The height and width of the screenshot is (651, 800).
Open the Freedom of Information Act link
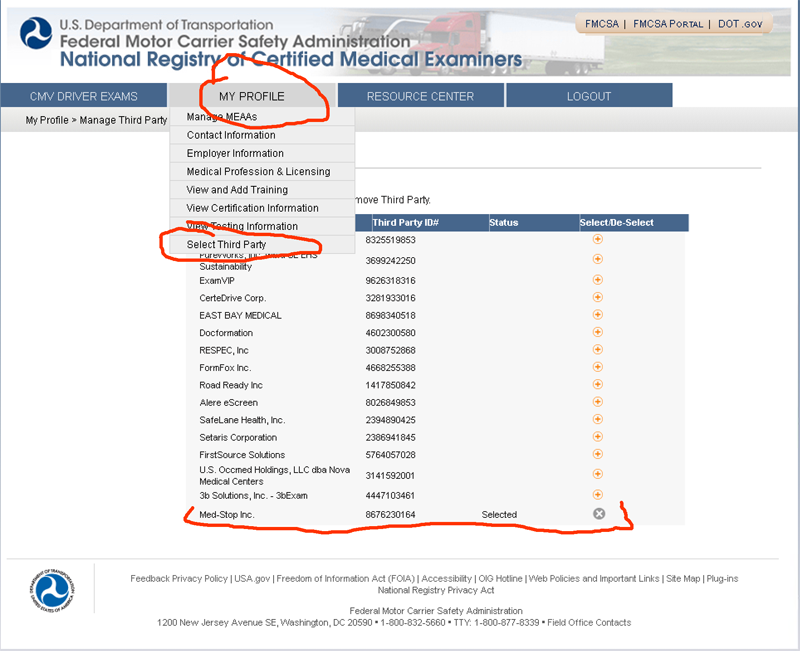[x=346, y=578]
